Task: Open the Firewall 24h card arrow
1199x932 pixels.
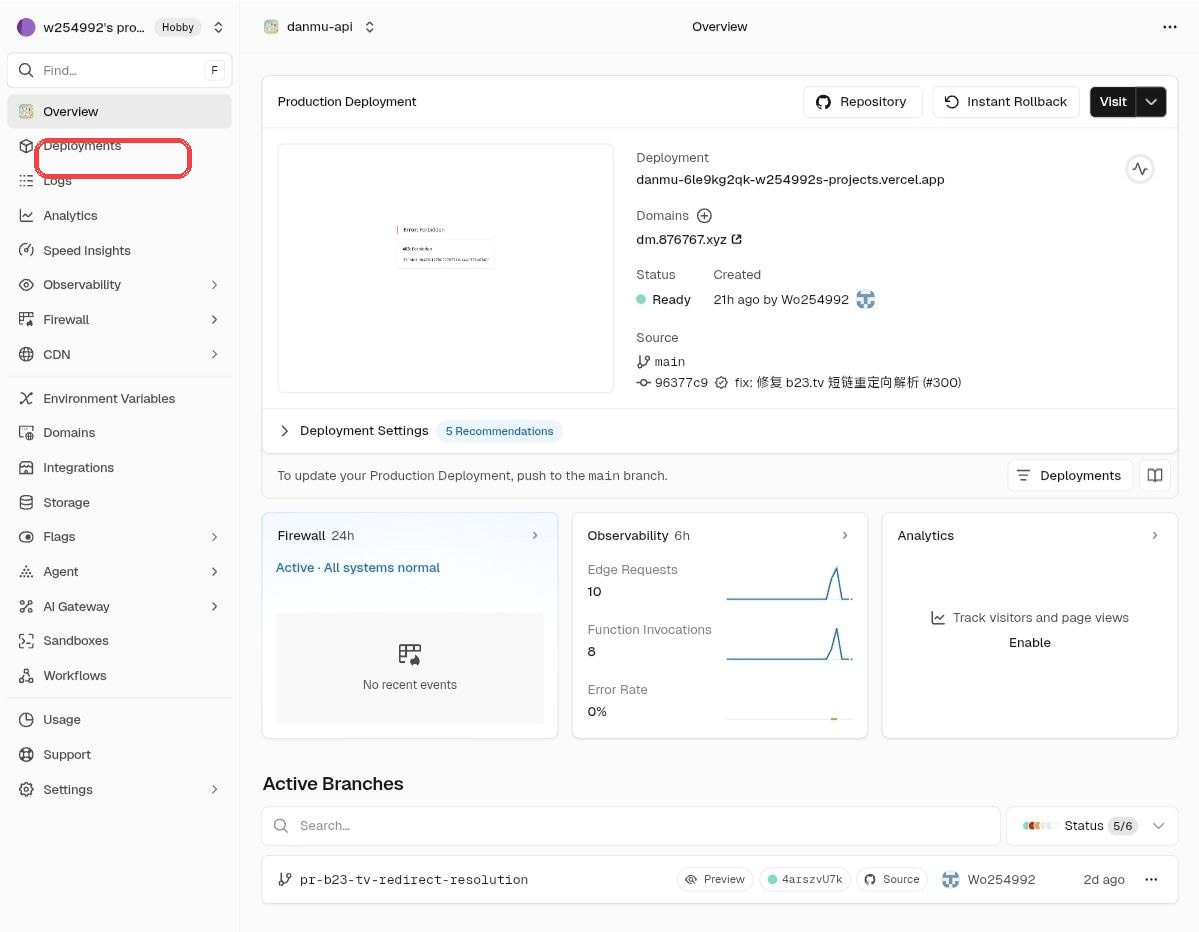Action: click(535, 536)
